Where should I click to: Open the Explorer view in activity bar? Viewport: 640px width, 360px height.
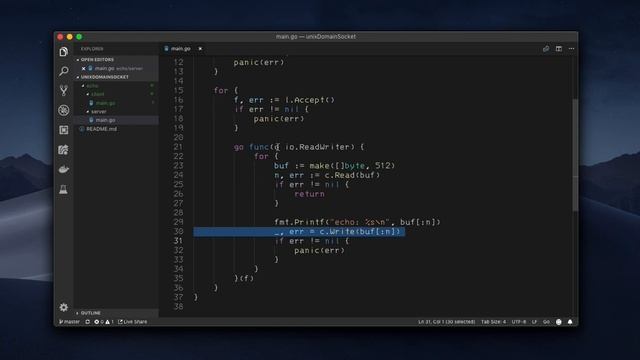pyautogui.click(x=64, y=51)
